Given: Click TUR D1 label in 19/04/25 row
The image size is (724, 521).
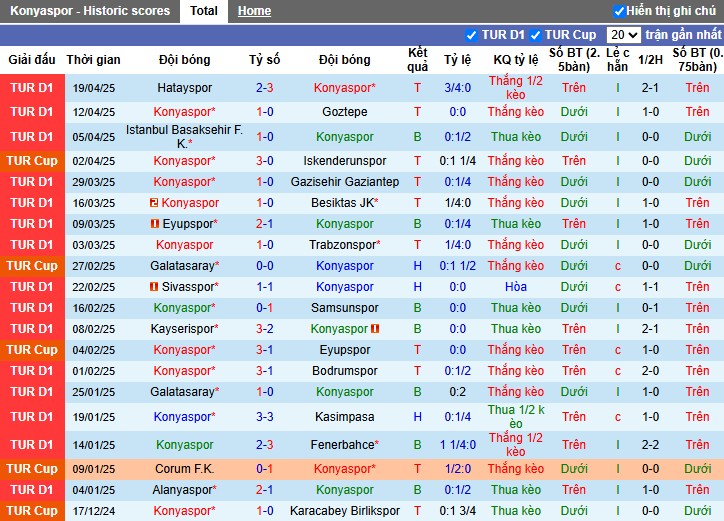Looking at the screenshot, I should [x=32, y=88].
